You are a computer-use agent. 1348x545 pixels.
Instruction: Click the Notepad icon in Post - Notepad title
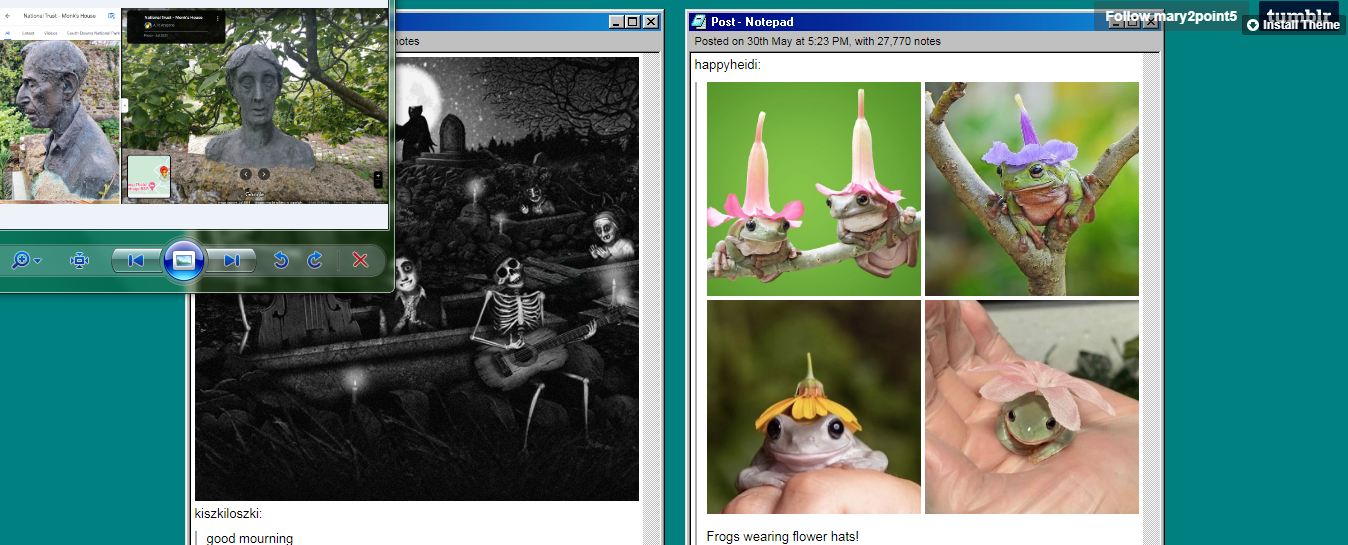pyautogui.click(x=699, y=22)
